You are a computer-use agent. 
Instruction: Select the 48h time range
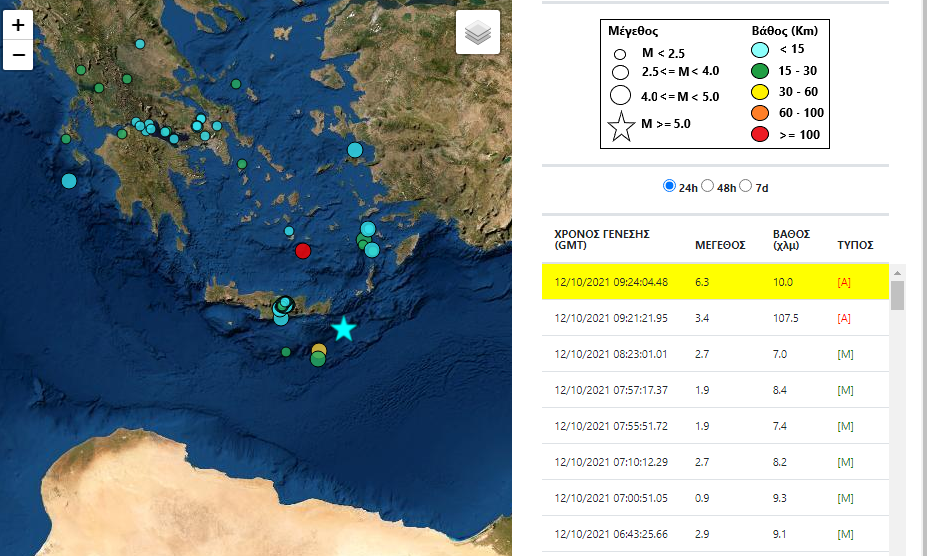pyautogui.click(x=707, y=186)
